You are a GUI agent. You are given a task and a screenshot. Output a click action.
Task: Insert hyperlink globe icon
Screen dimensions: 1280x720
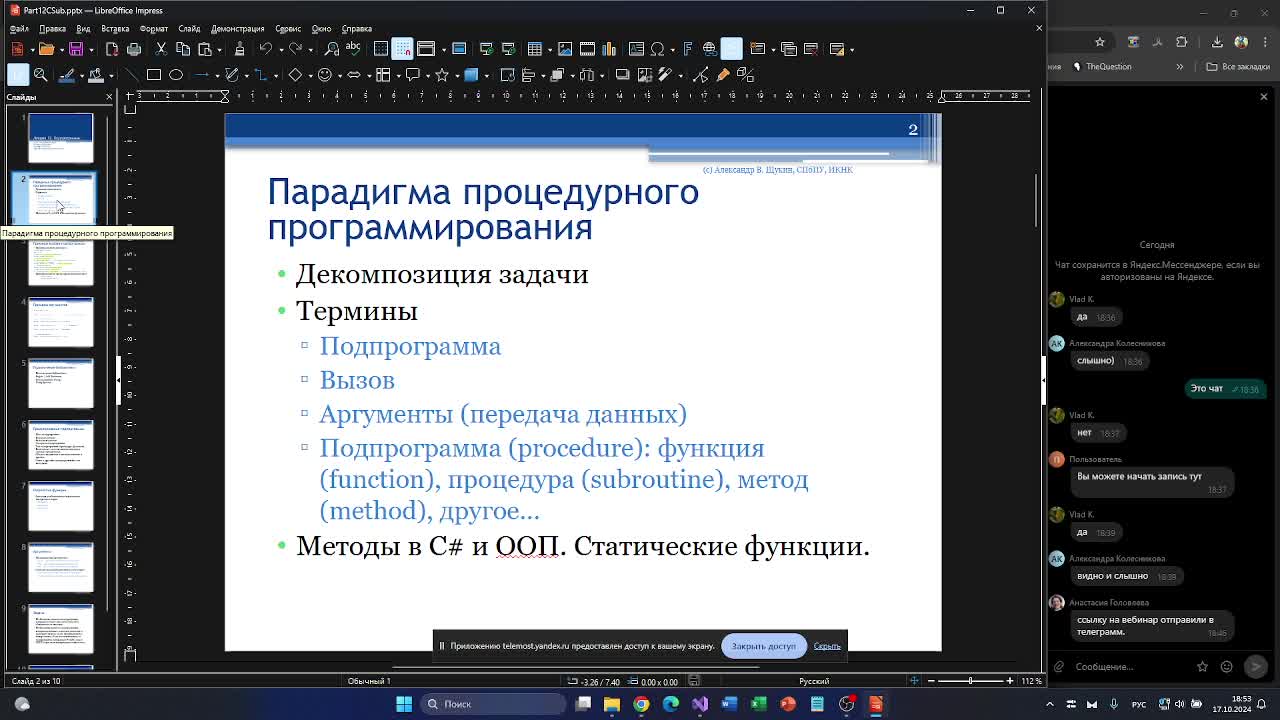[709, 49]
